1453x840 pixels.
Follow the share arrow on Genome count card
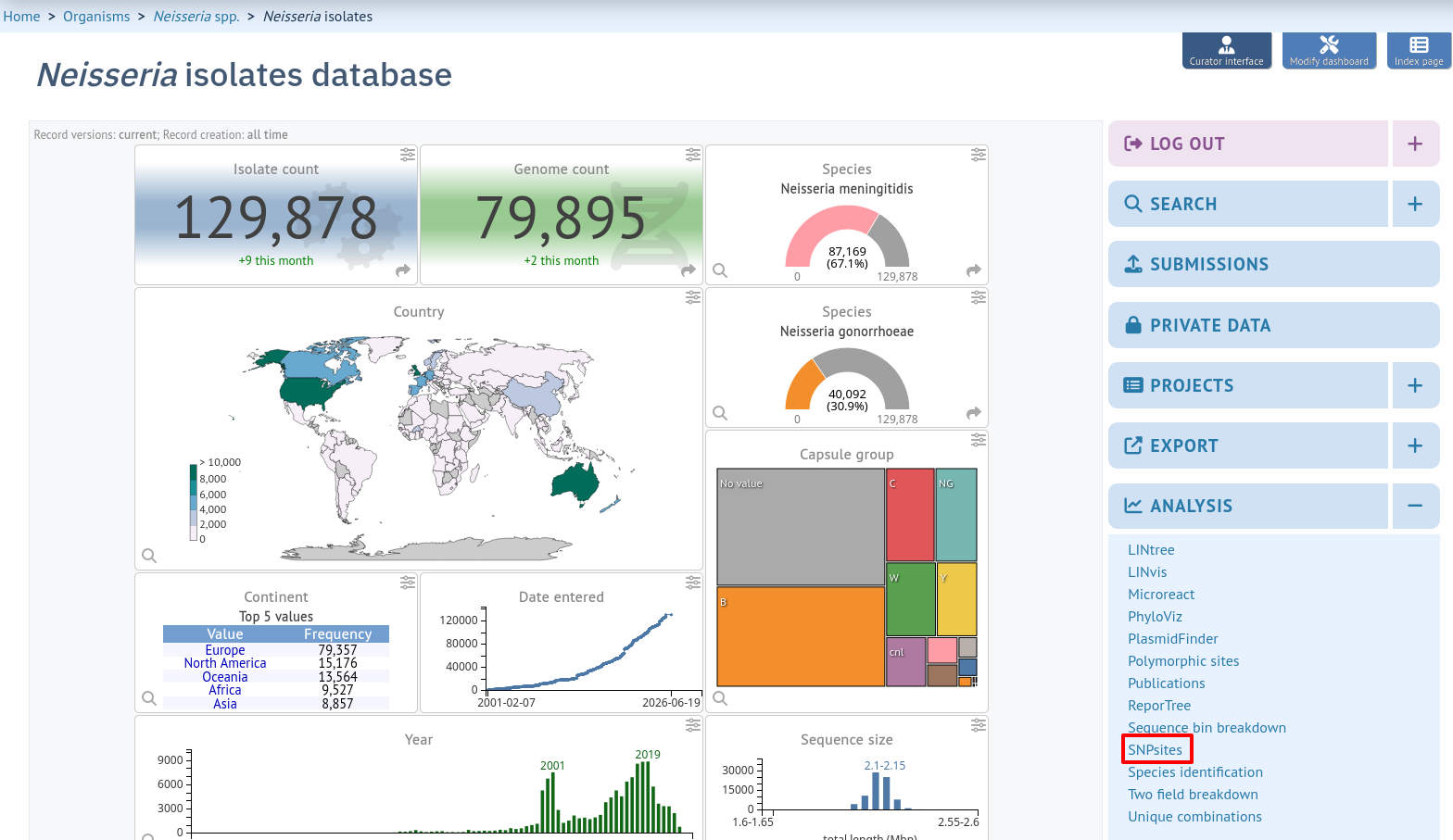point(688,270)
